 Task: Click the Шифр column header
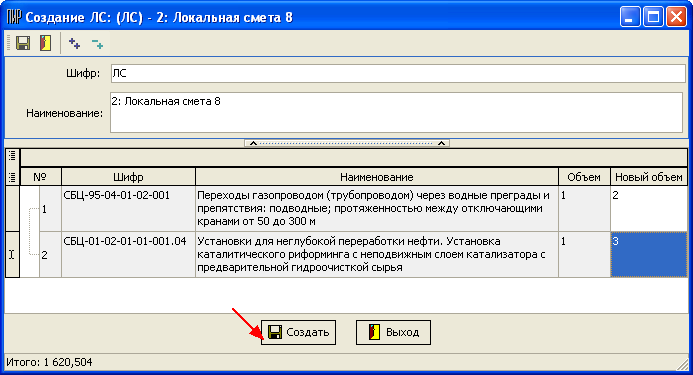point(128,177)
